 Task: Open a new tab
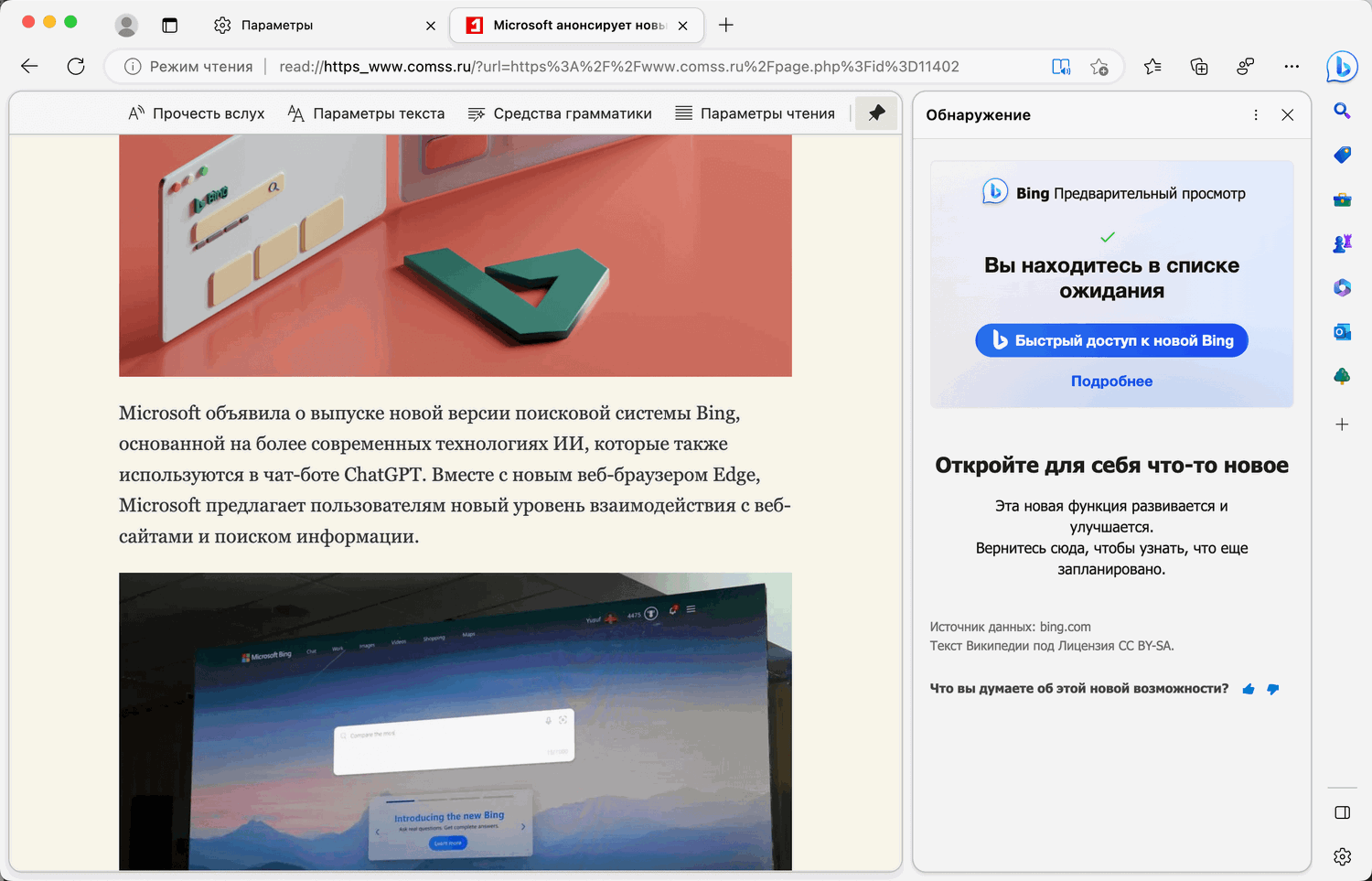pyautogui.click(x=726, y=26)
